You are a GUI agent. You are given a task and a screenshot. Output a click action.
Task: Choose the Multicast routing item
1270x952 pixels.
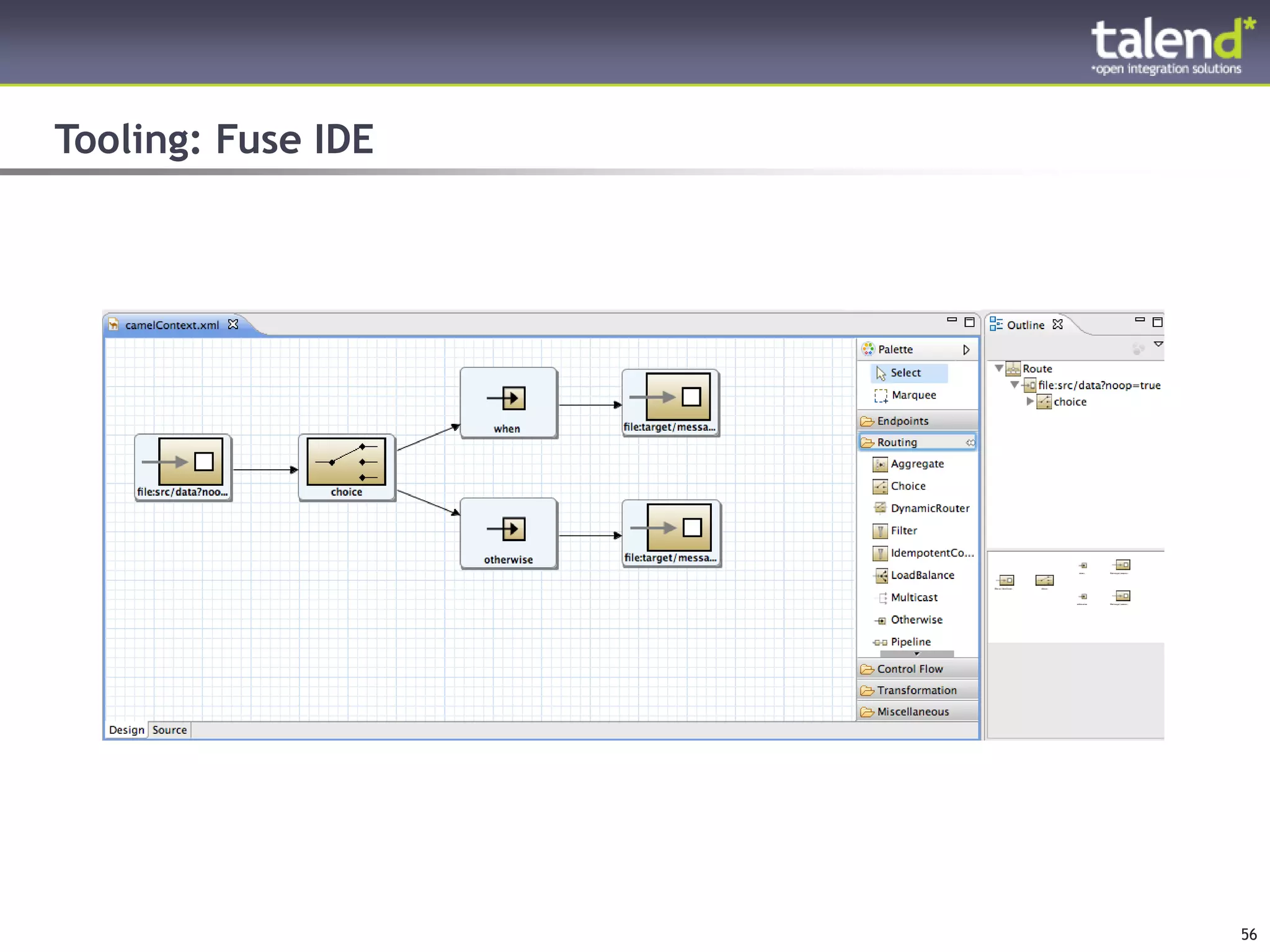pos(906,598)
